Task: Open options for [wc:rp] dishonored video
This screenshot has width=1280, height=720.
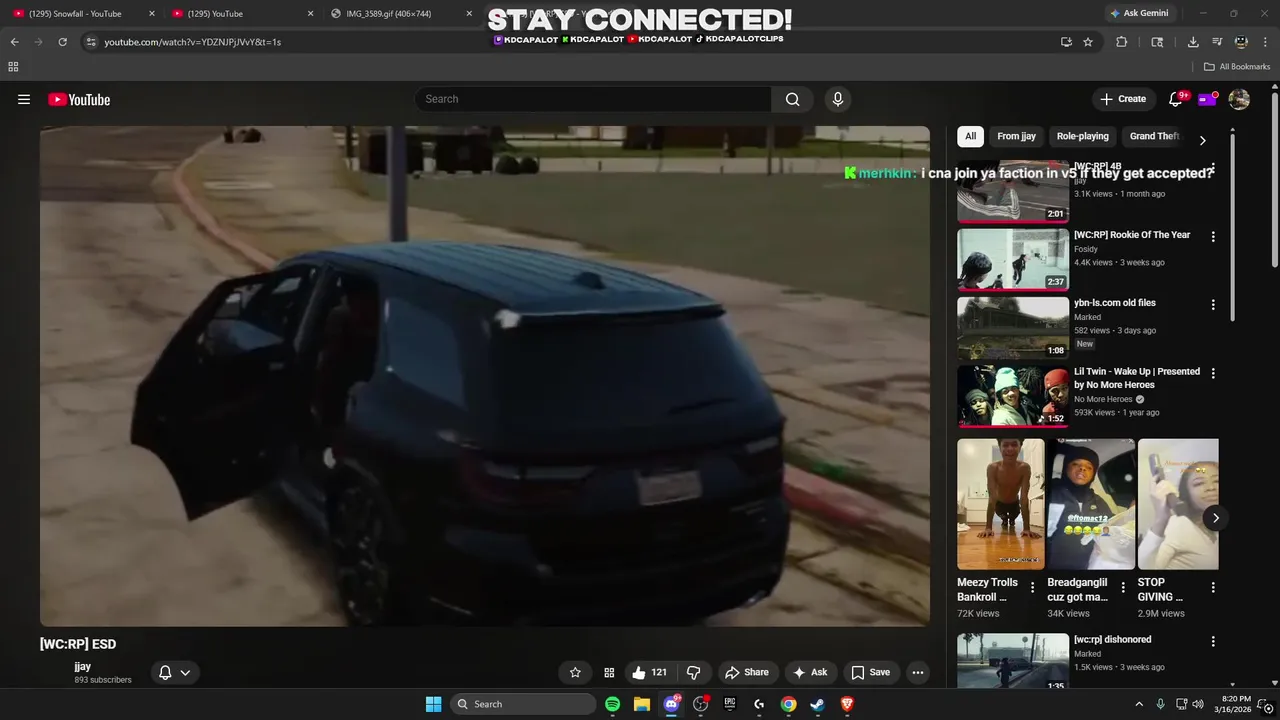Action: tap(1213, 641)
